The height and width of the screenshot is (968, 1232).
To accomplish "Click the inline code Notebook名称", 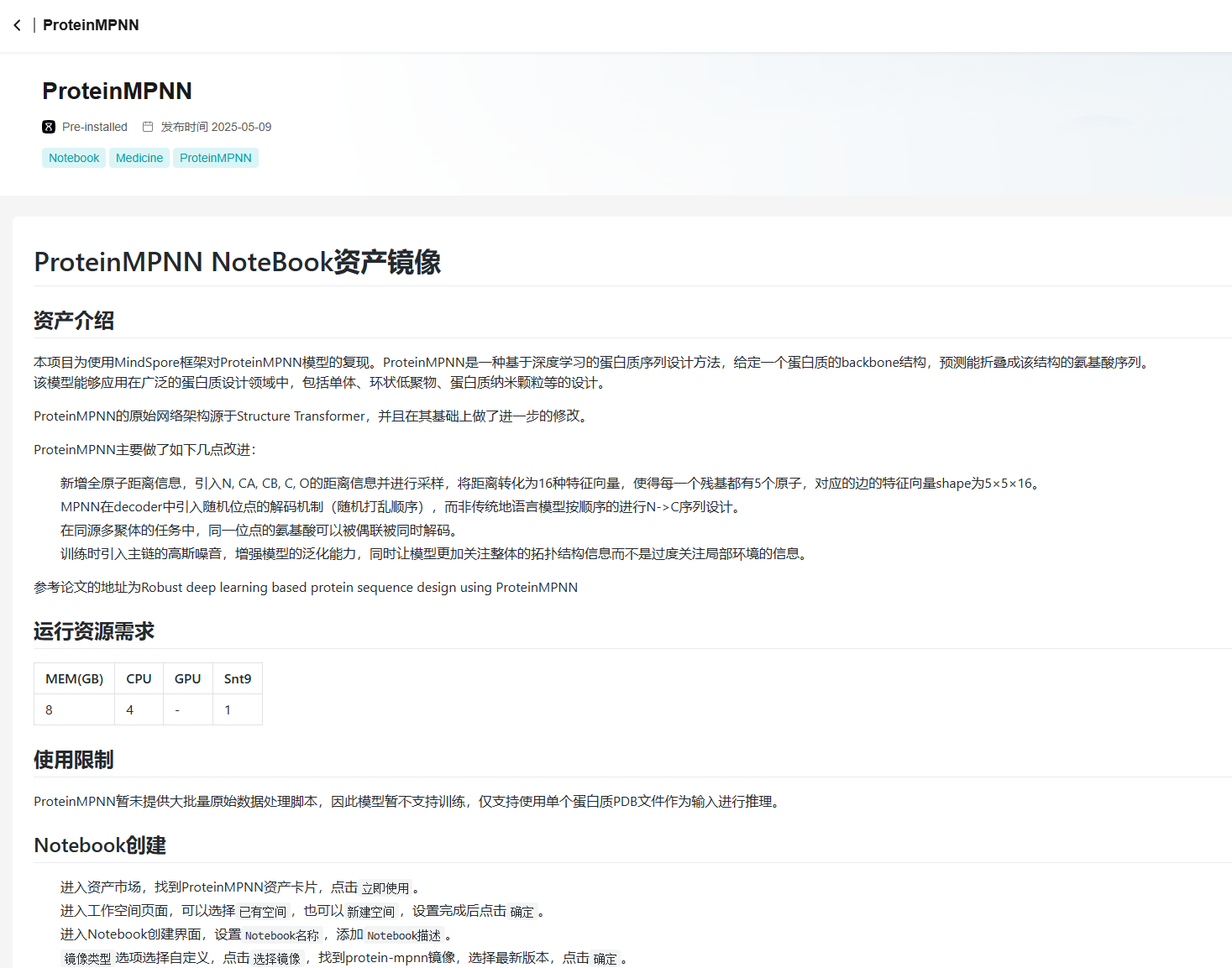I will [x=282, y=935].
